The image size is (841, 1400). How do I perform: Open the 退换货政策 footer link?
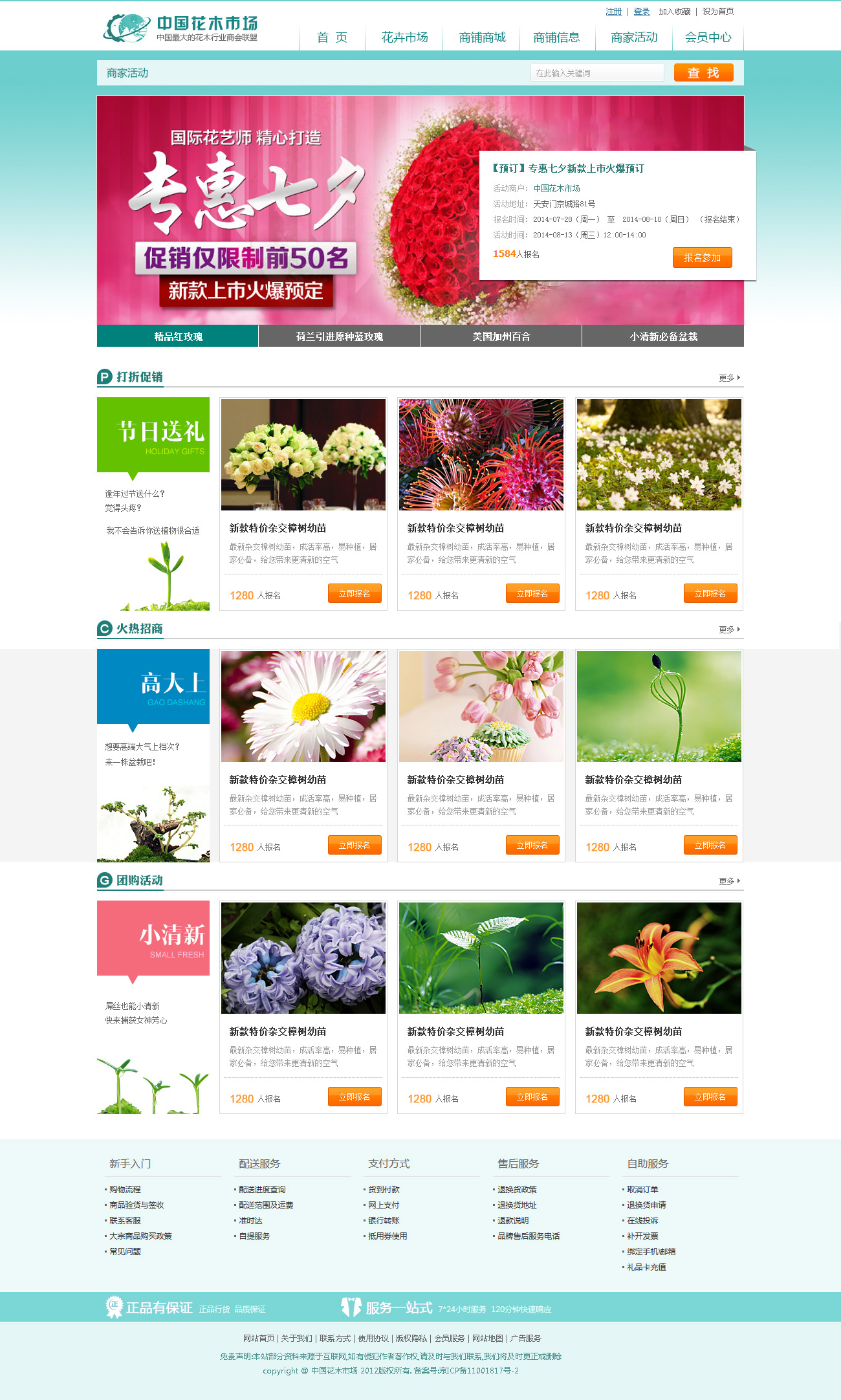[517, 1189]
